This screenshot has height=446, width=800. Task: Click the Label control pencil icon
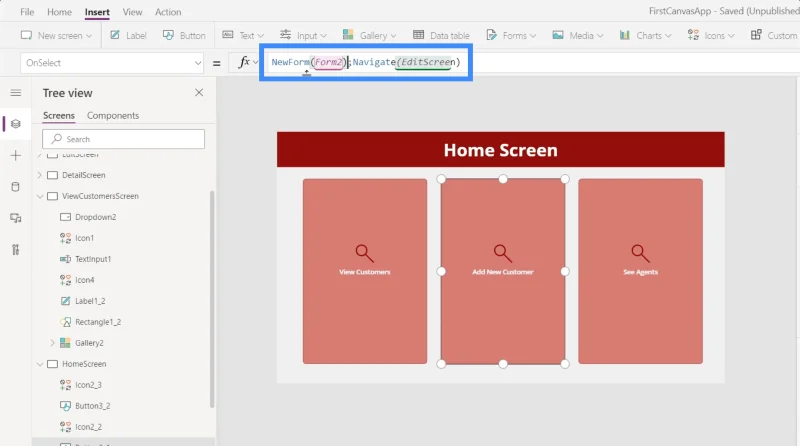tap(115, 35)
